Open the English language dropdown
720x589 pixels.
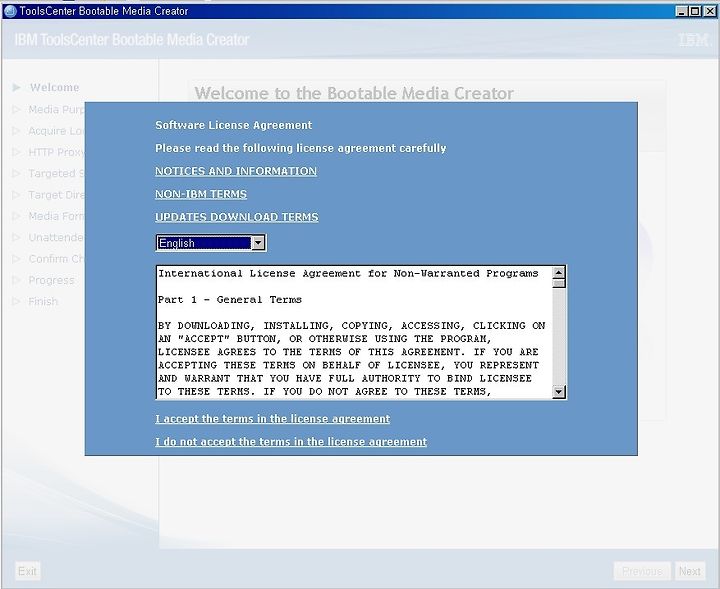pos(211,243)
